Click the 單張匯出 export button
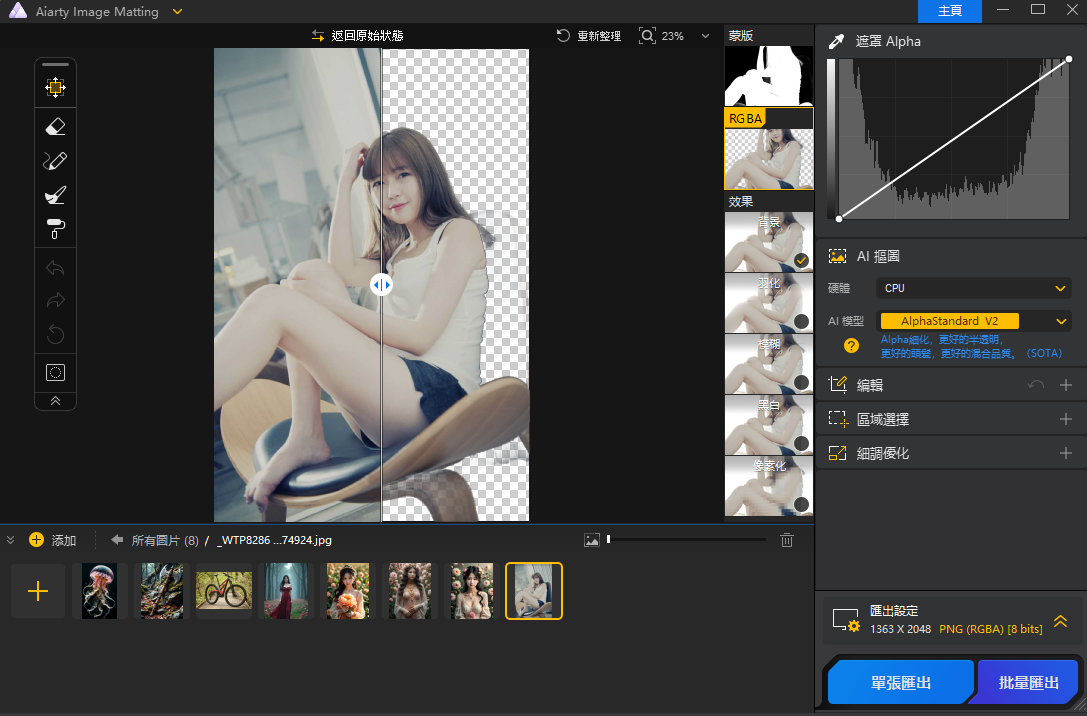 pos(900,682)
